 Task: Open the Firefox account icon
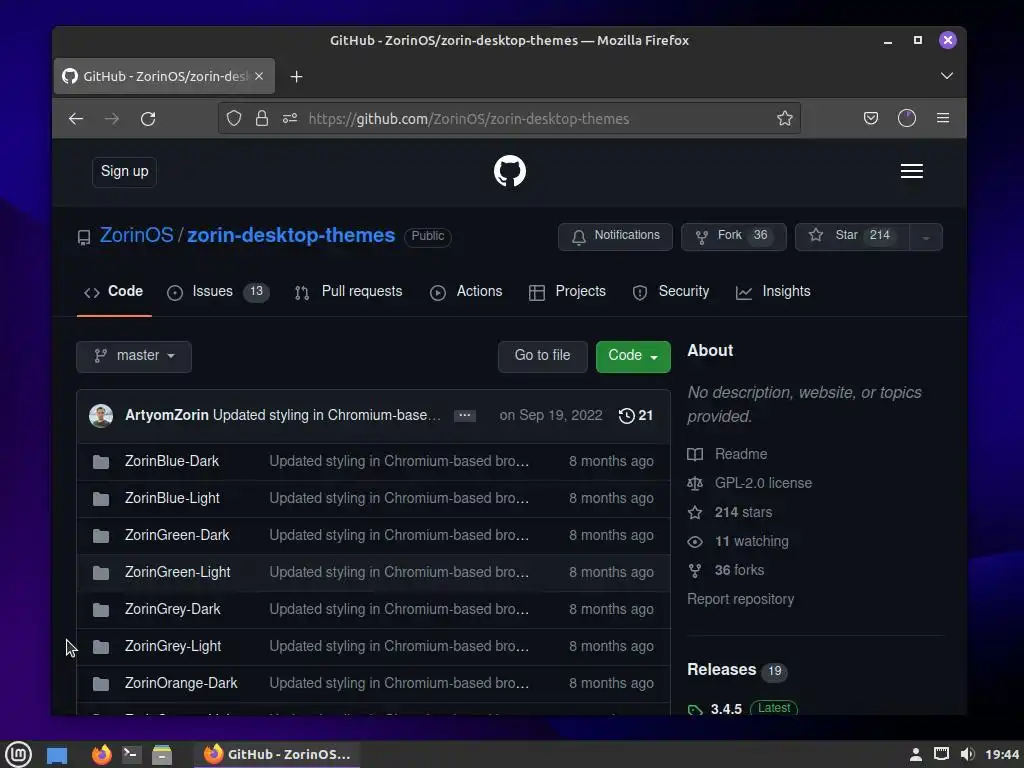pos(906,118)
